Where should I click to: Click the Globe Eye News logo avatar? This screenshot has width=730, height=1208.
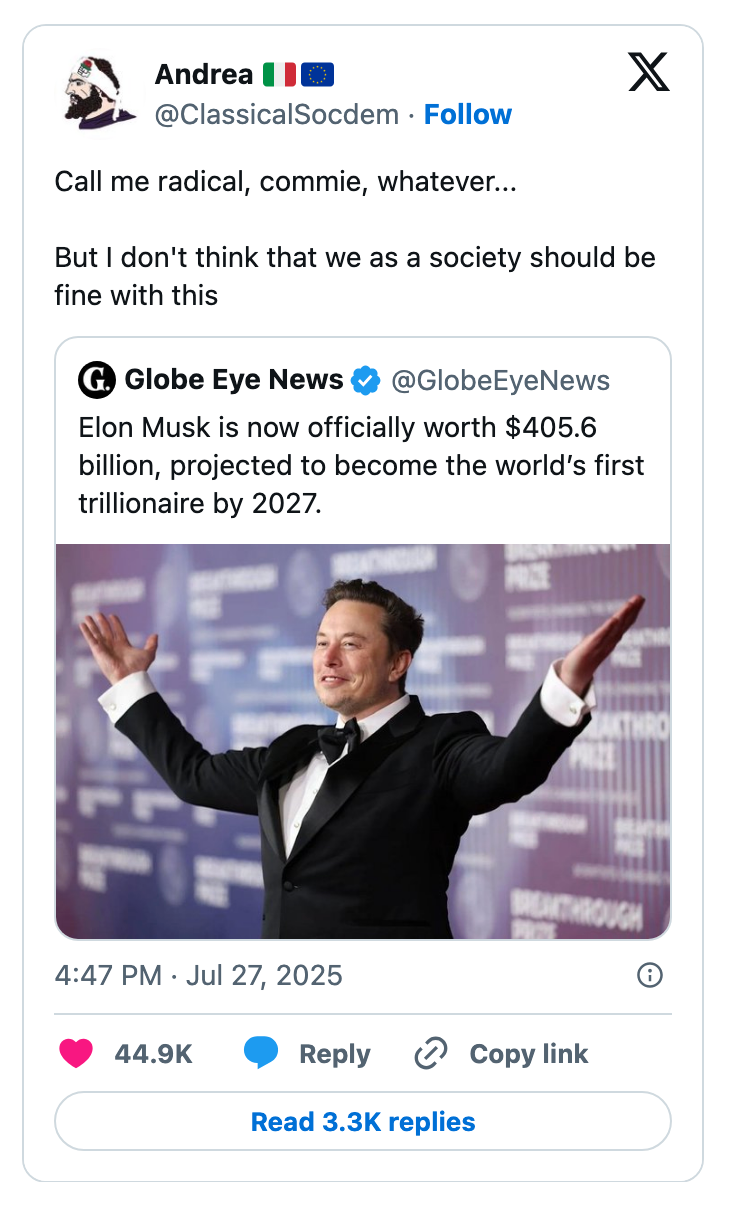click(x=97, y=380)
